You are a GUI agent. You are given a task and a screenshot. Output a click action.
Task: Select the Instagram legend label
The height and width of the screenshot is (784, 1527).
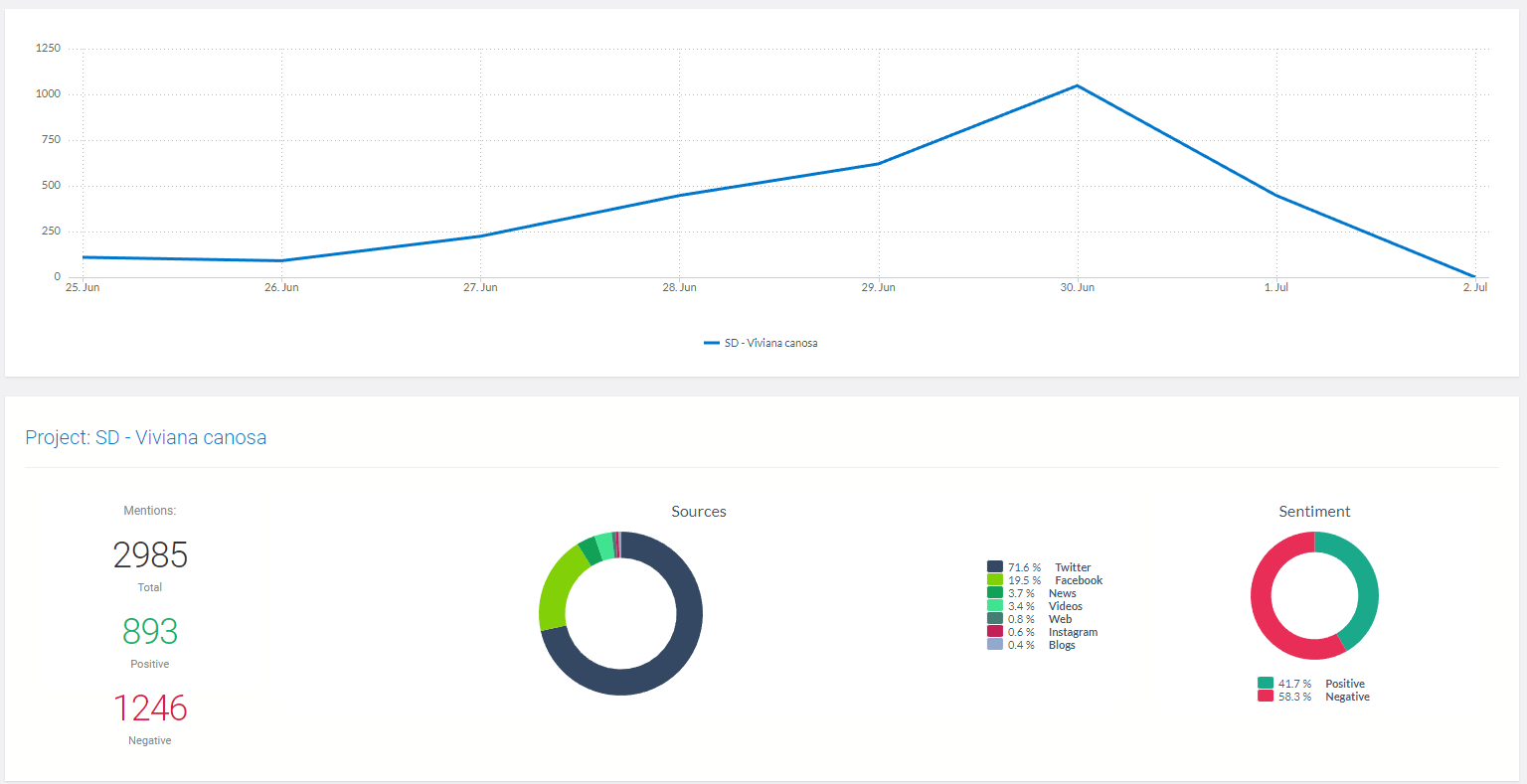point(1073,632)
